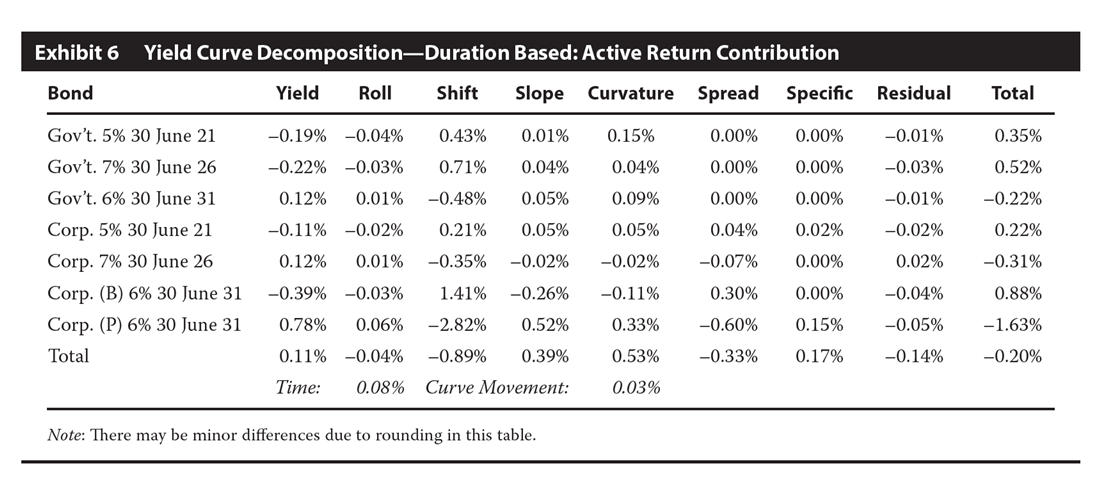Select the Slope column header
Image resolution: width=1100 pixels, height=487 pixels.
pyautogui.click(x=539, y=94)
